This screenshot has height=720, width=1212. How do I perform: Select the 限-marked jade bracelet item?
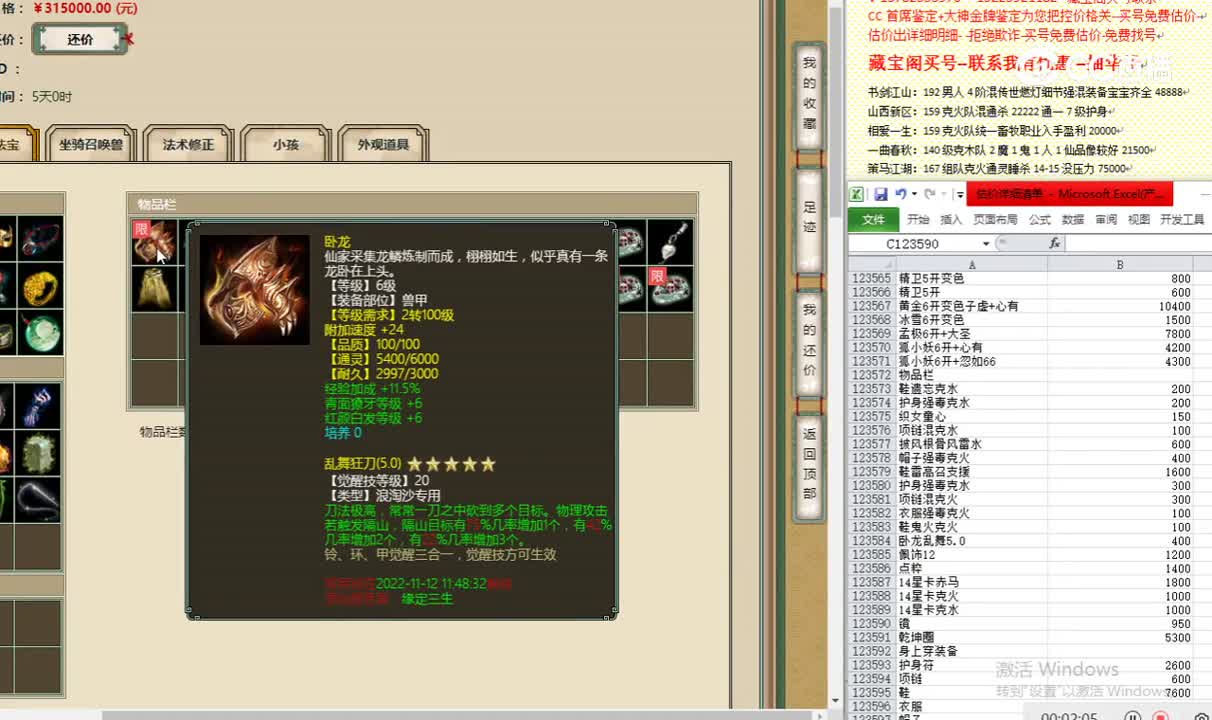[x=671, y=289]
